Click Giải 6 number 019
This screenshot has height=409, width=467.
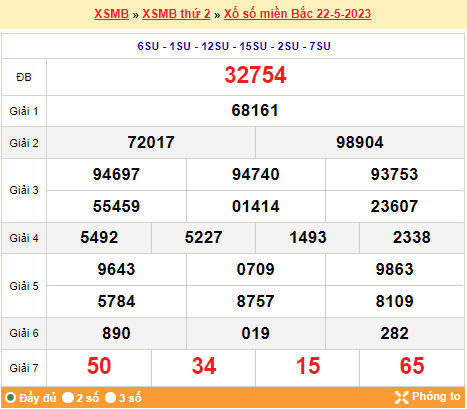click(x=256, y=333)
